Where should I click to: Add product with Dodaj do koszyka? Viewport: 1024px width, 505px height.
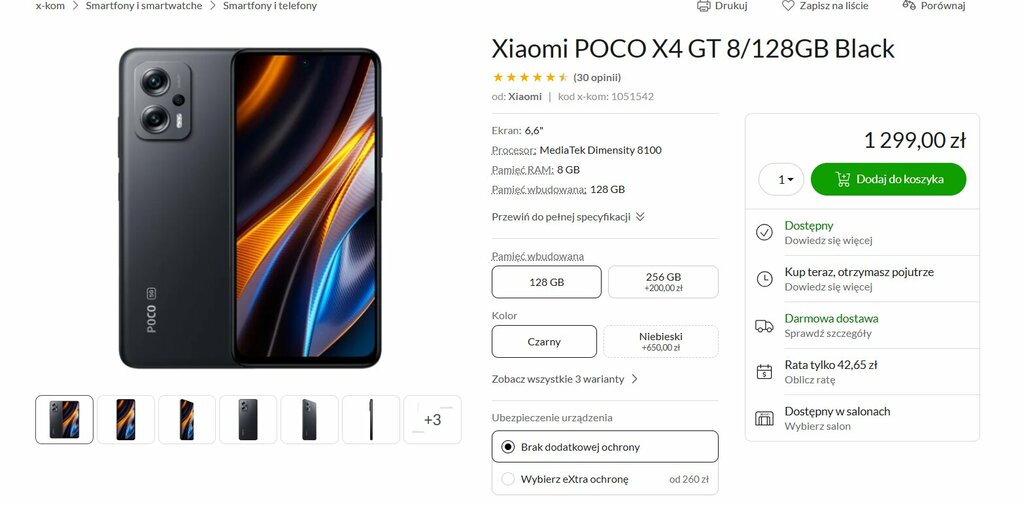coord(888,179)
